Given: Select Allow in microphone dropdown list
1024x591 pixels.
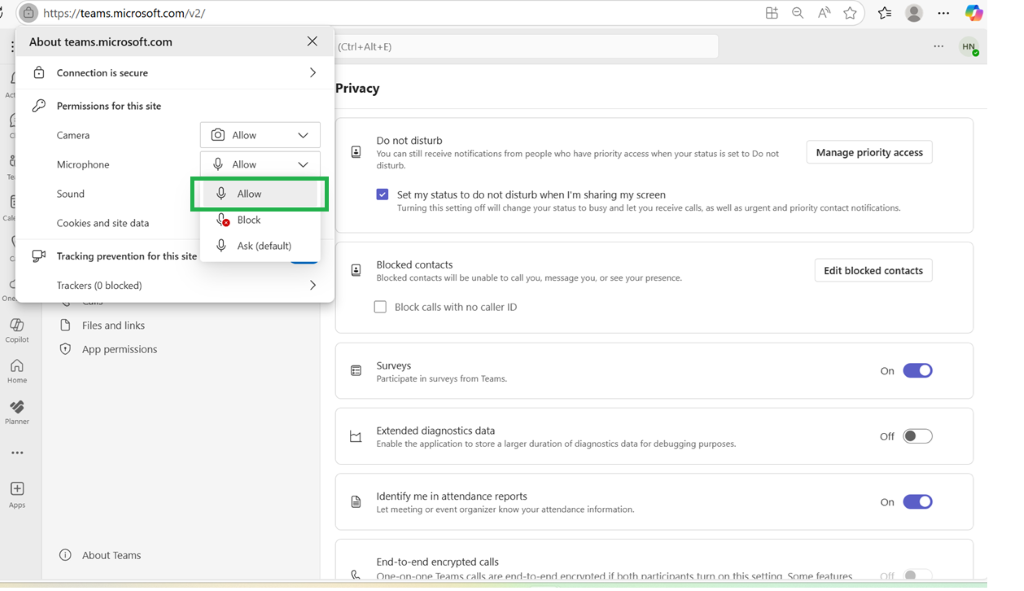Looking at the screenshot, I should (x=260, y=194).
